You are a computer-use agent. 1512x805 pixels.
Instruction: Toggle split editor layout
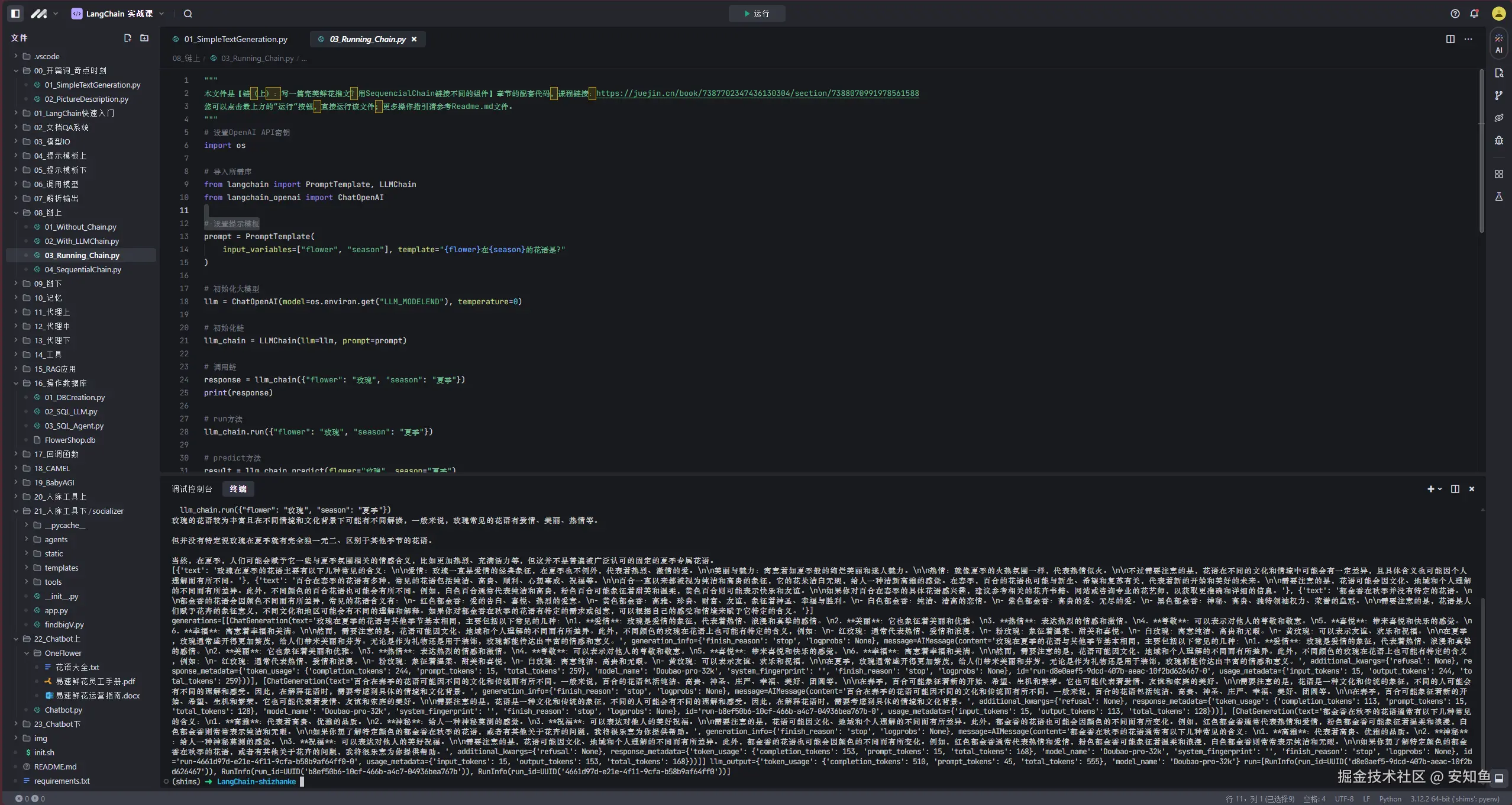pyautogui.click(x=1450, y=39)
